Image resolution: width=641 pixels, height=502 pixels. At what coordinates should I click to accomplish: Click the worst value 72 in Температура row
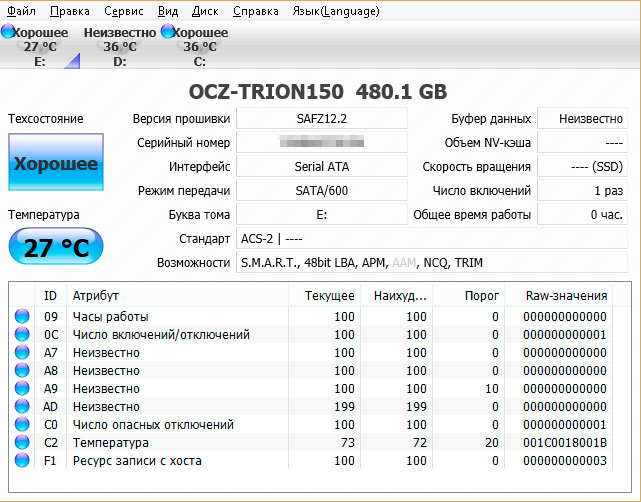pyautogui.click(x=419, y=442)
